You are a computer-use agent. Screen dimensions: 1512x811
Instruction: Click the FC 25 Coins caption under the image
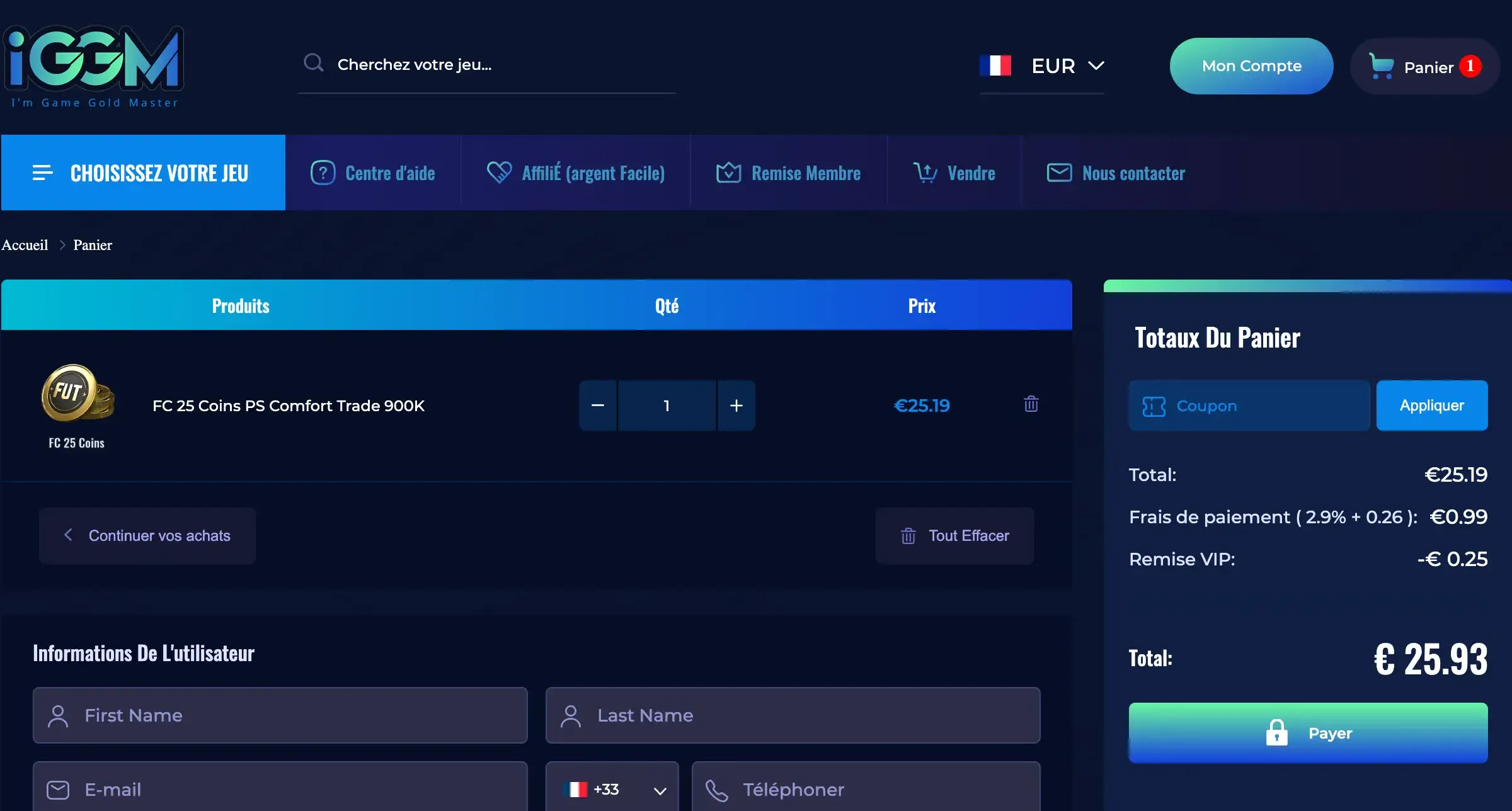pos(77,443)
